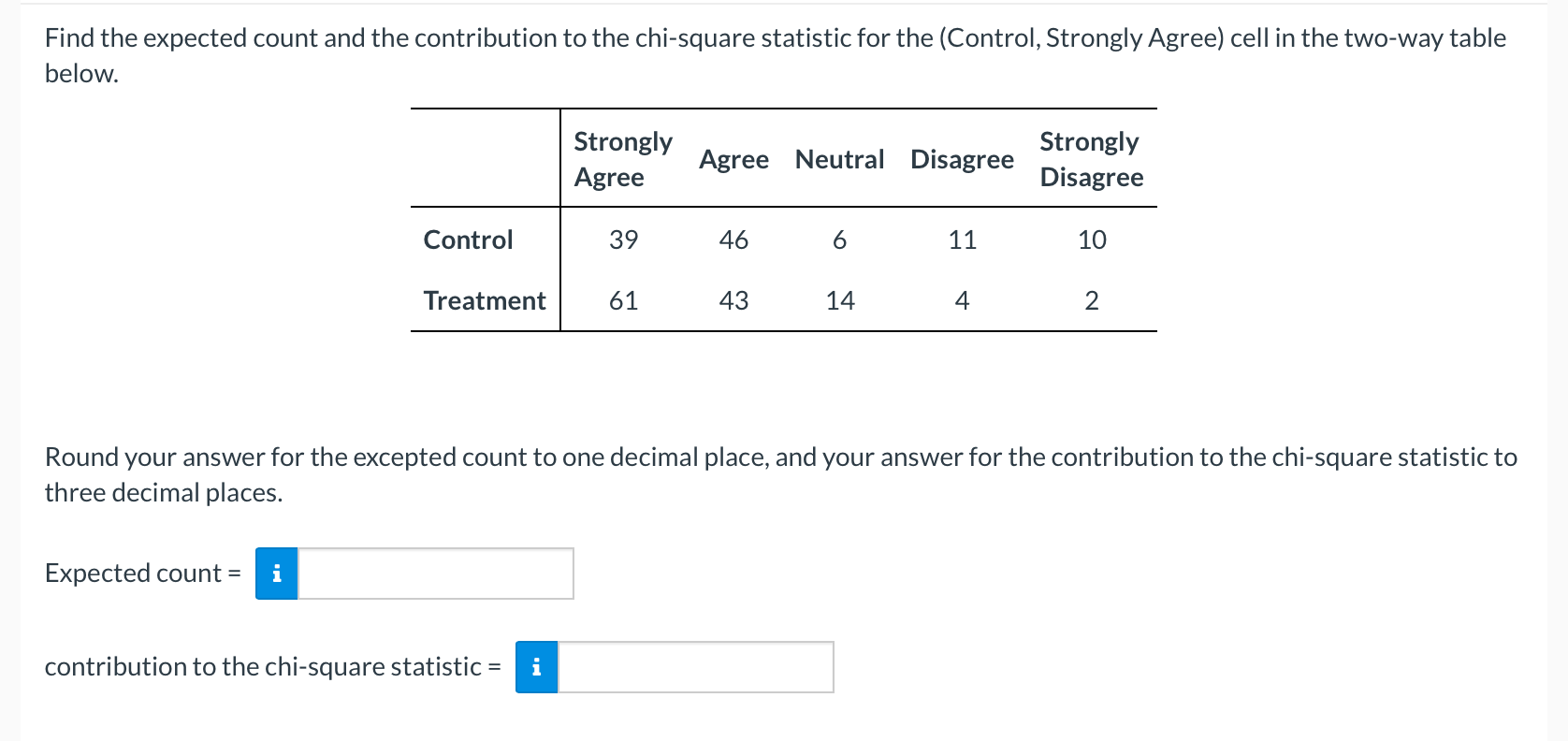Click the Treatment row label in the table
1568x741 pixels.
pyautogui.click(x=484, y=300)
